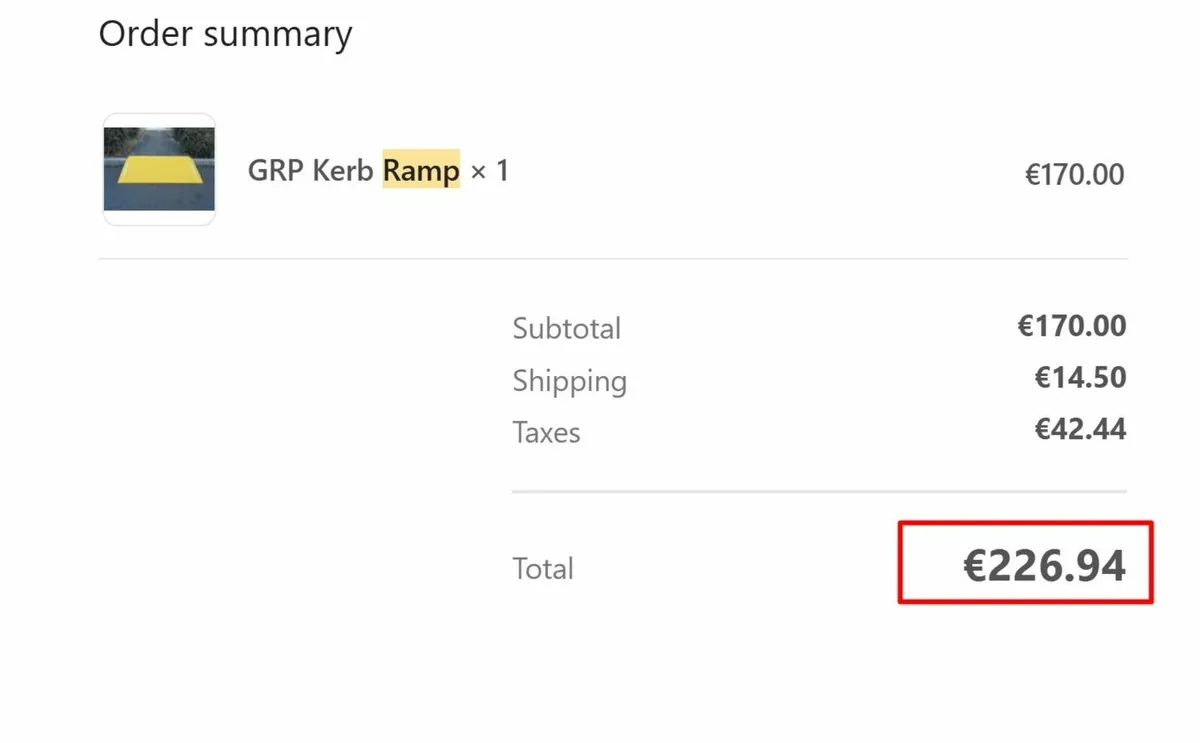Click the "×" multiplication symbol after Ramp
1200x743 pixels.
point(478,172)
